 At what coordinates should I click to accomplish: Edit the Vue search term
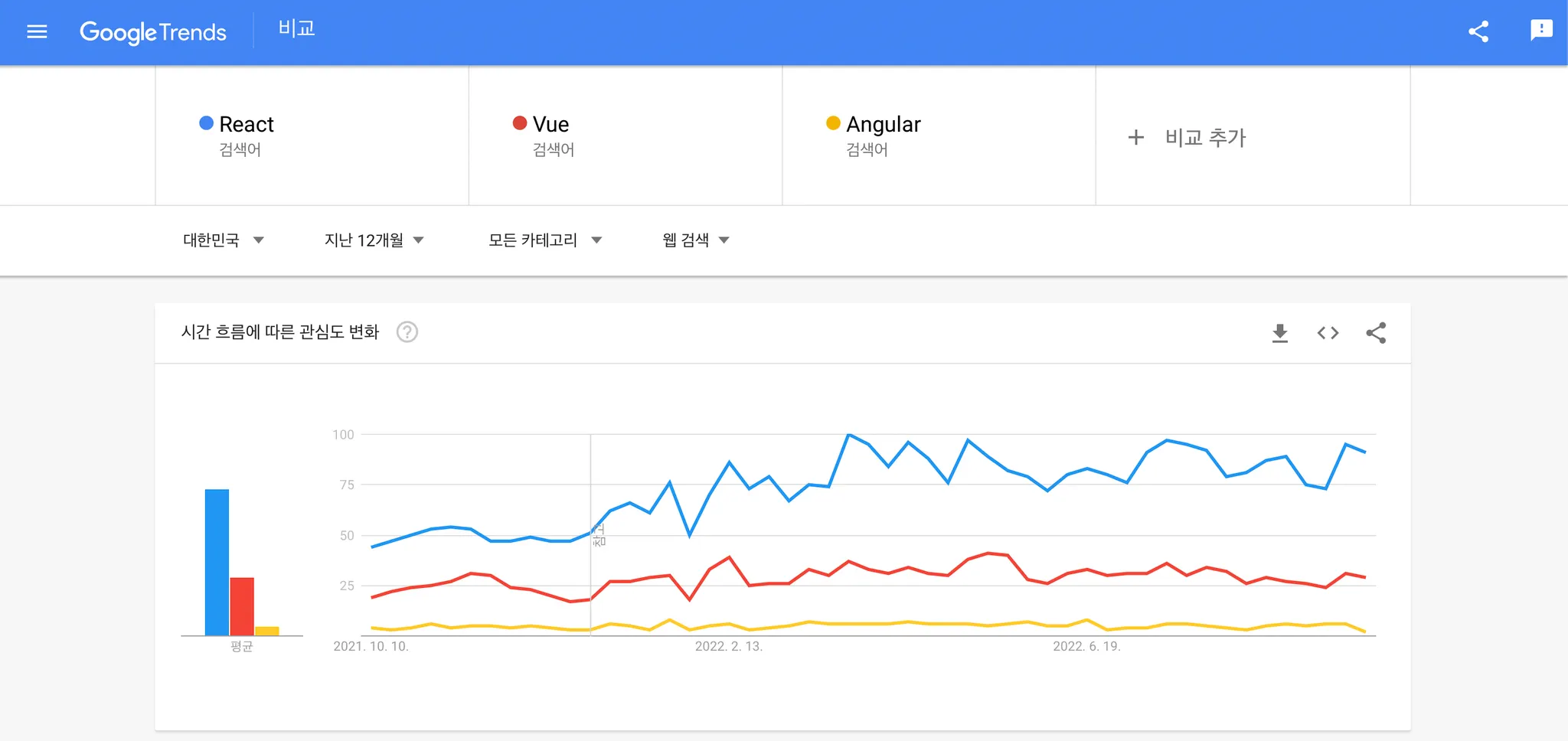550,125
